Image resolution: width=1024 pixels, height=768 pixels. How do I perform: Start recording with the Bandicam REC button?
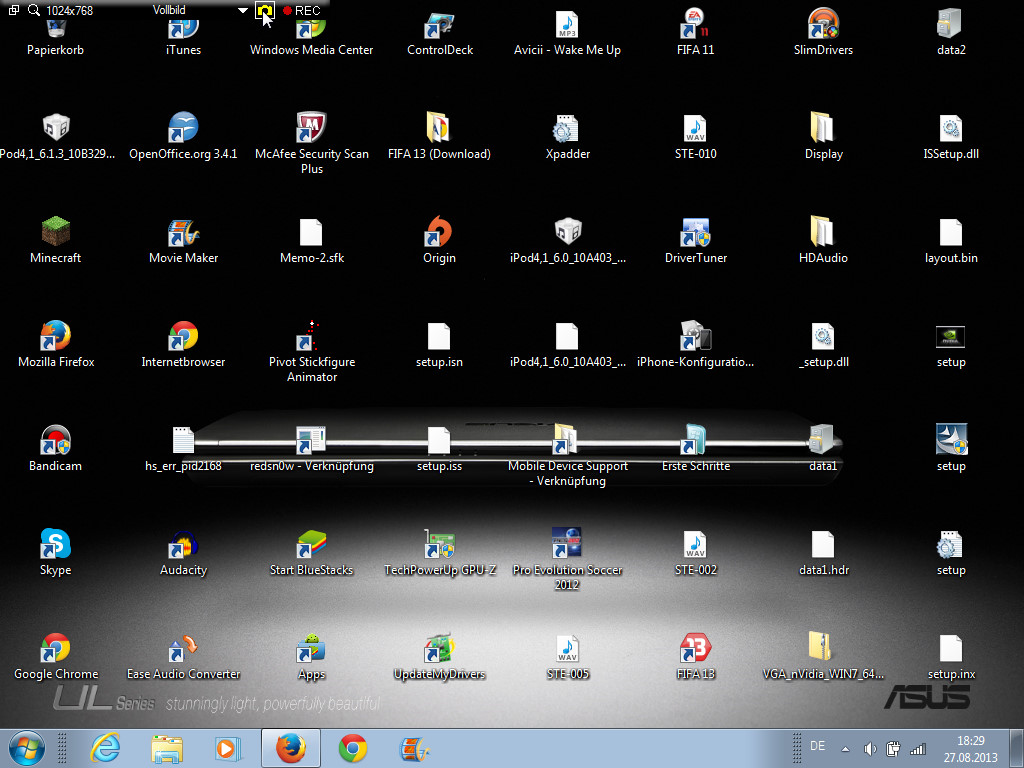pyautogui.click(x=302, y=10)
